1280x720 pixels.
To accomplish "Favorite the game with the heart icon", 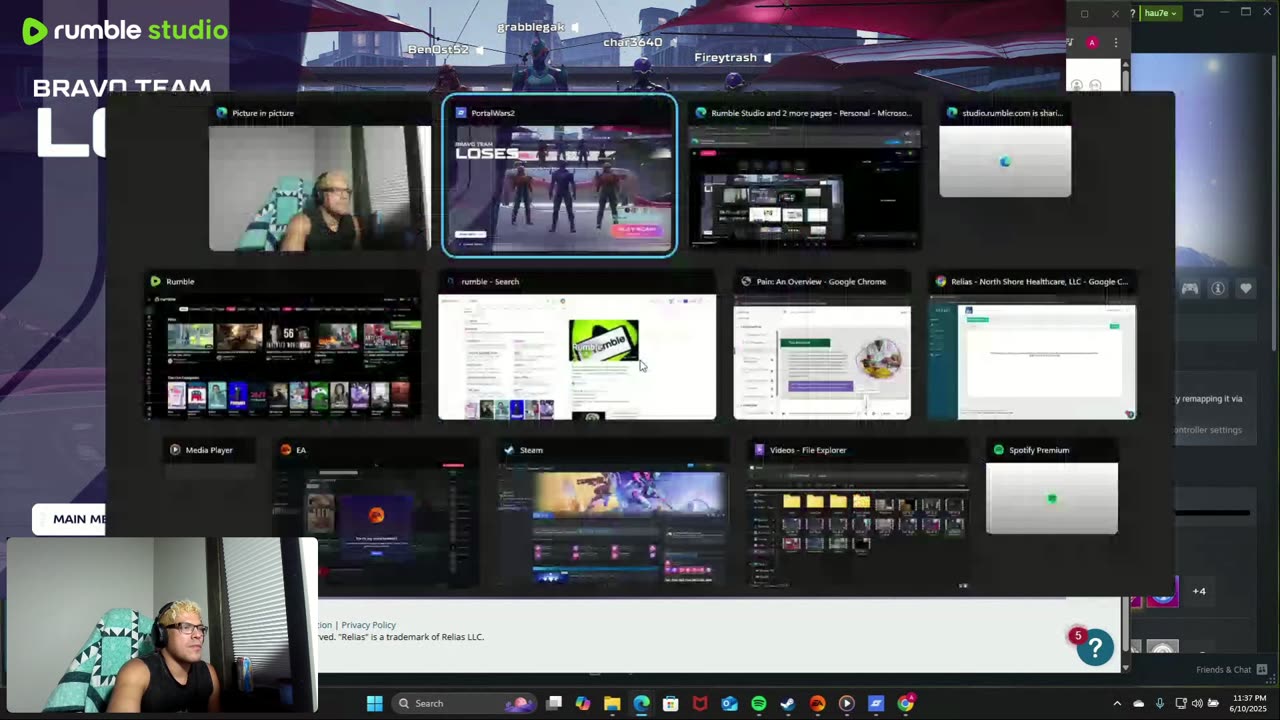I will [x=1246, y=289].
